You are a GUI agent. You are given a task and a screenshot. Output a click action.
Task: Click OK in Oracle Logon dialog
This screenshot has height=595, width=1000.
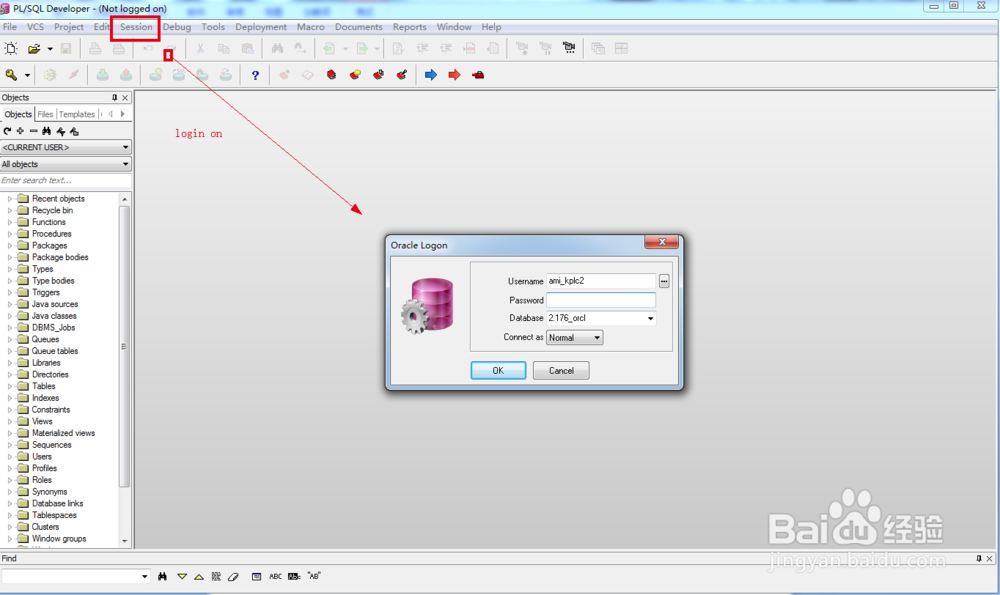pos(498,371)
